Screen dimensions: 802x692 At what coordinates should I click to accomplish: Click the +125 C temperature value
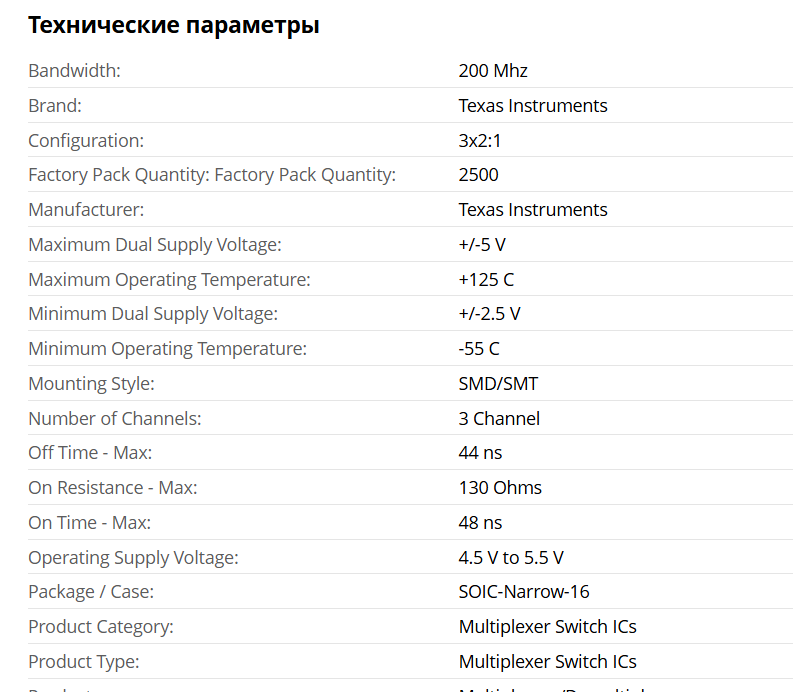click(486, 280)
